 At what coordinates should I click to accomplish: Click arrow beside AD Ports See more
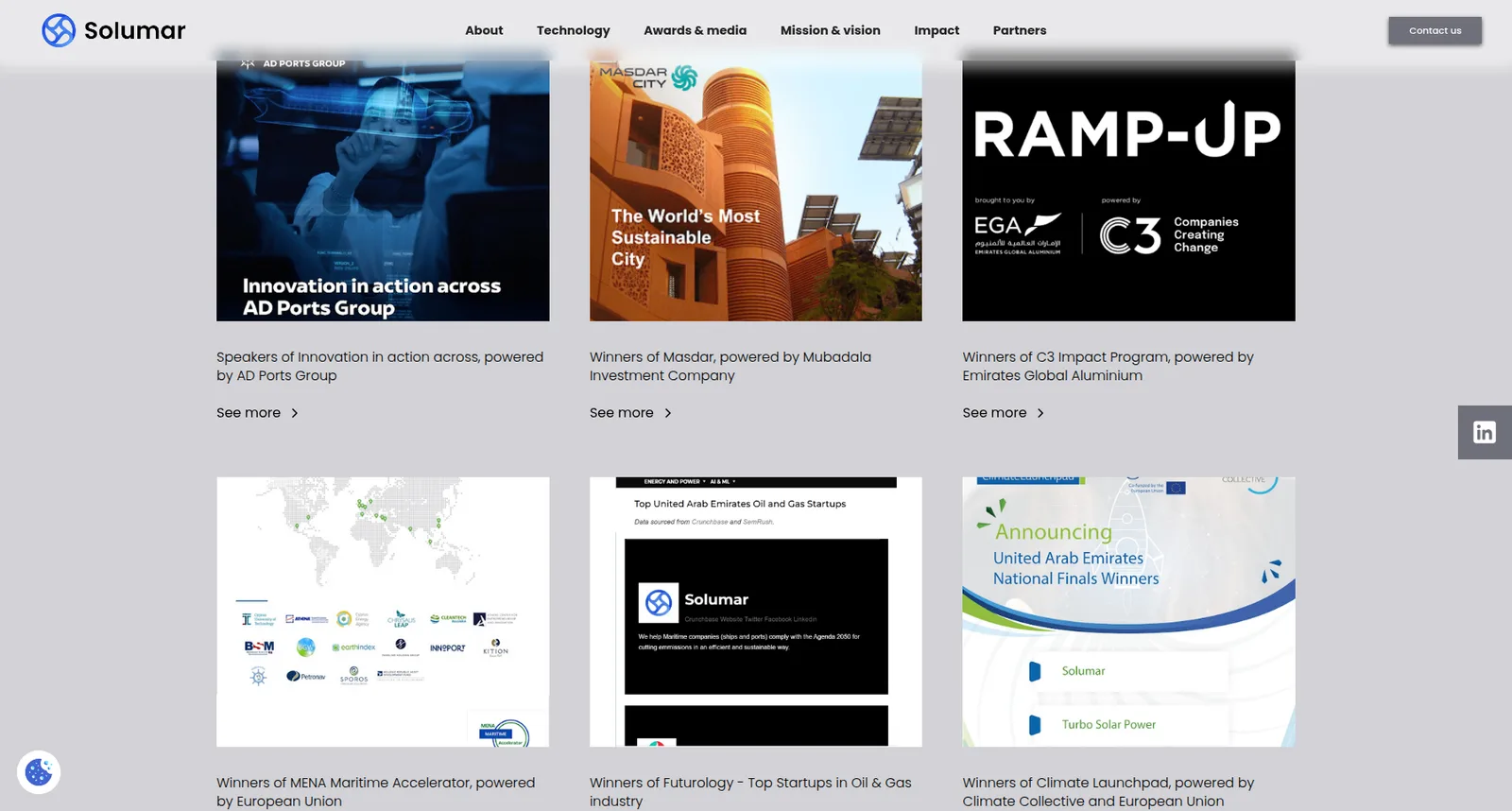295,413
